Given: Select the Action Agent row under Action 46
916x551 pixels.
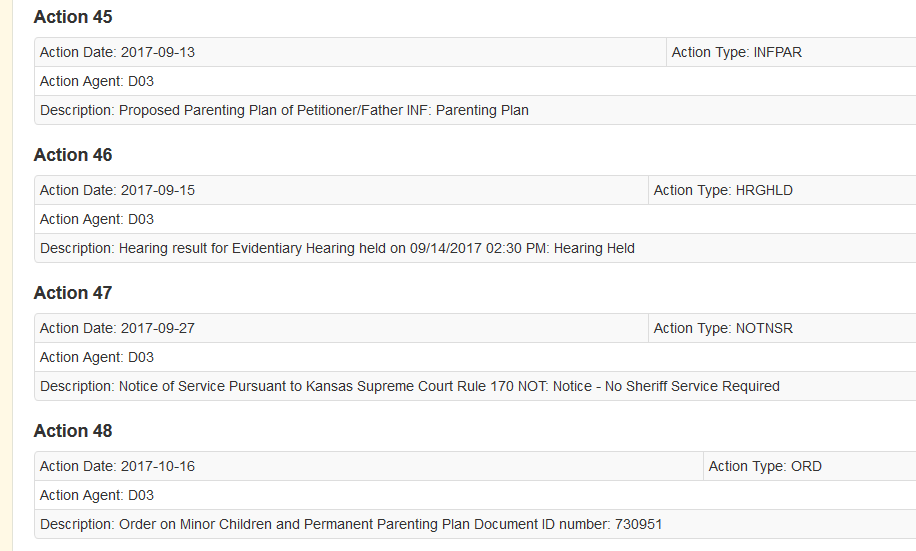Looking at the screenshot, I should (97, 219).
